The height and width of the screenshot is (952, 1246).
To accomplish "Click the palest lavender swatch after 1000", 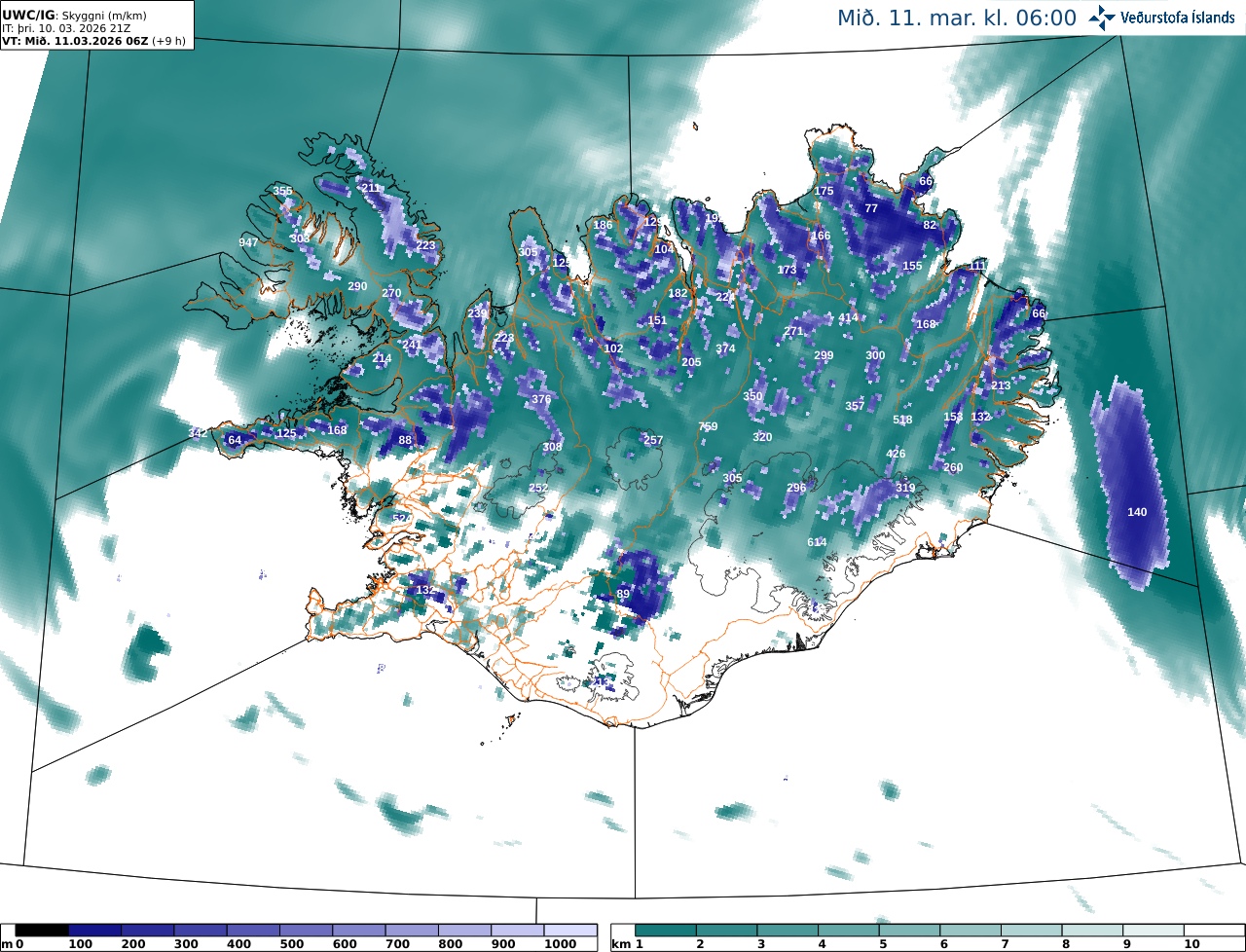I will pyautogui.click(x=569, y=932).
